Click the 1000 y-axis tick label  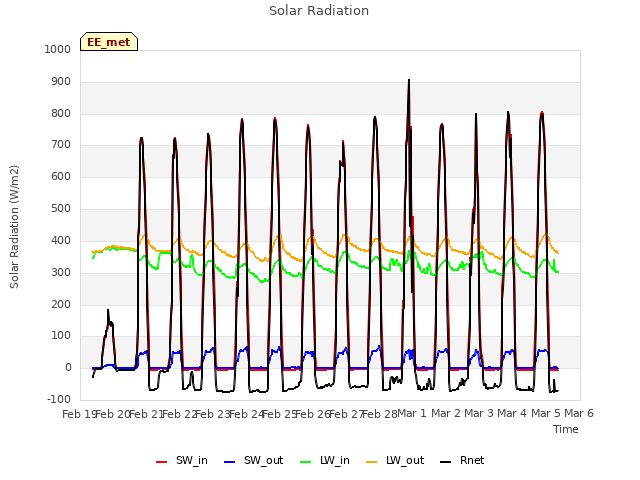[58, 49]
